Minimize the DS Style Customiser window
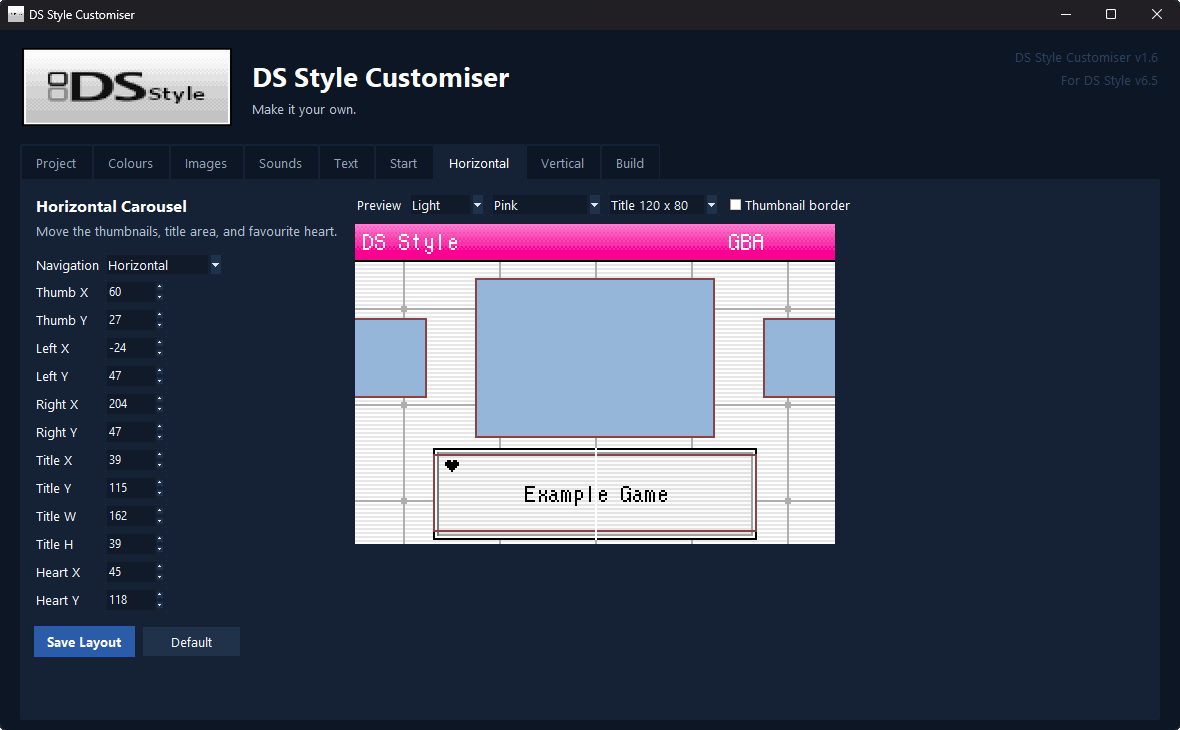Screen dimensions: 1180x730 1066,14
